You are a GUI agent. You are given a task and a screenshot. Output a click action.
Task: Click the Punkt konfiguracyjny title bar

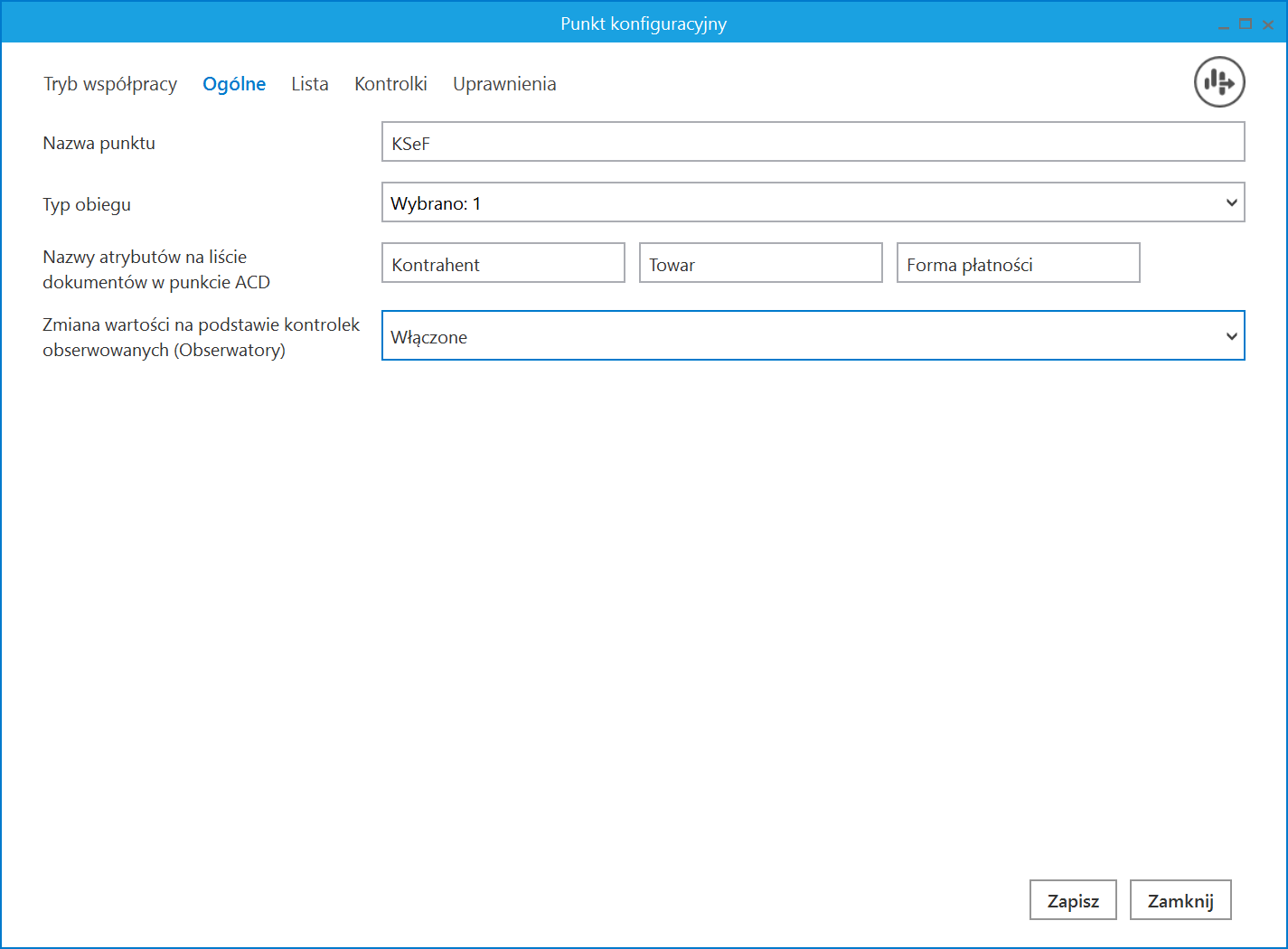(x=643, y=23)
